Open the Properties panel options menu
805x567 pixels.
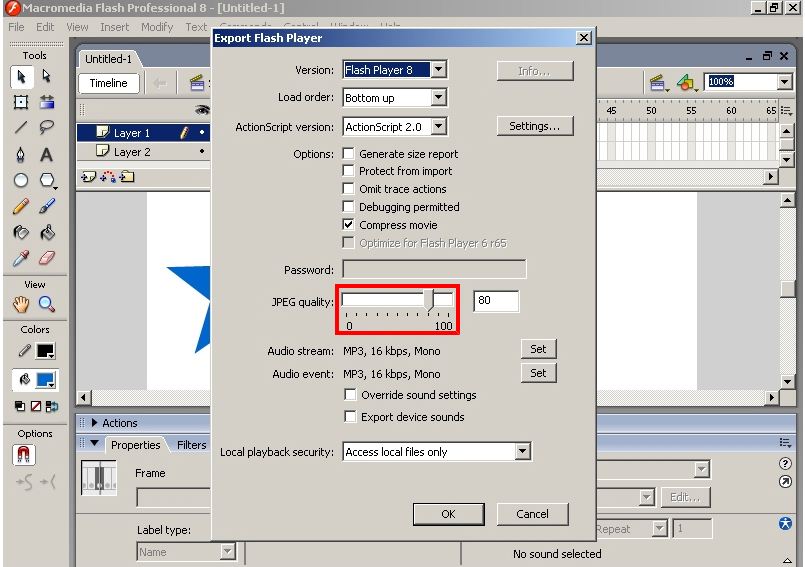pyautogui.click(x=785, y=443)
